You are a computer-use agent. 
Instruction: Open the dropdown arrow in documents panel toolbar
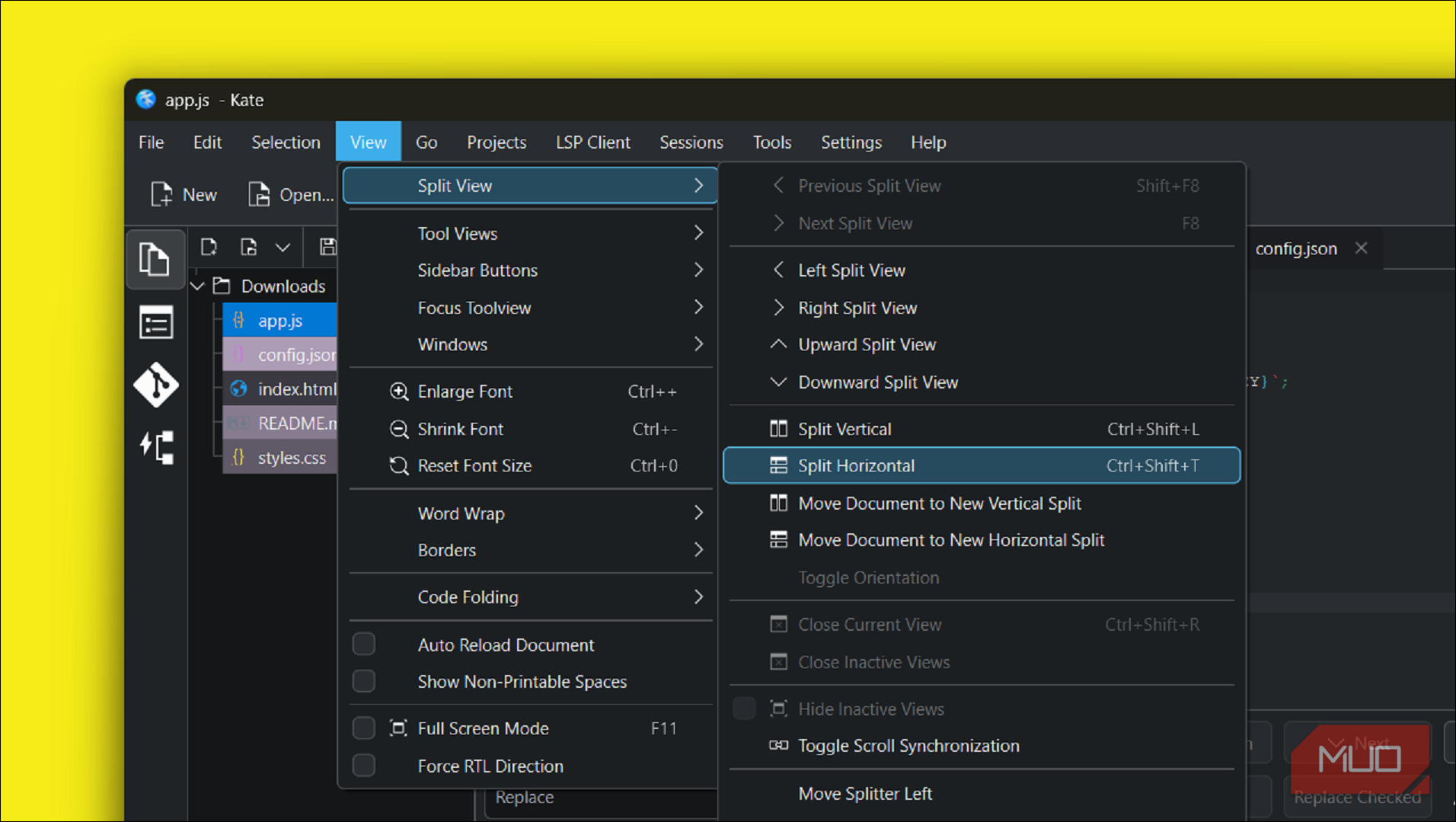[x=283, y=247]
